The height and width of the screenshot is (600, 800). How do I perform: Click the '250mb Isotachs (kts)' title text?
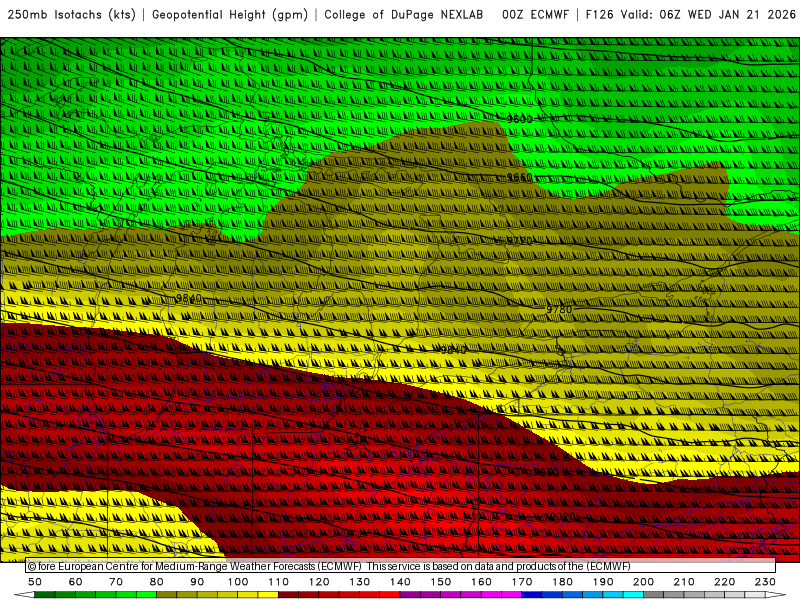[x=71, y=15]
